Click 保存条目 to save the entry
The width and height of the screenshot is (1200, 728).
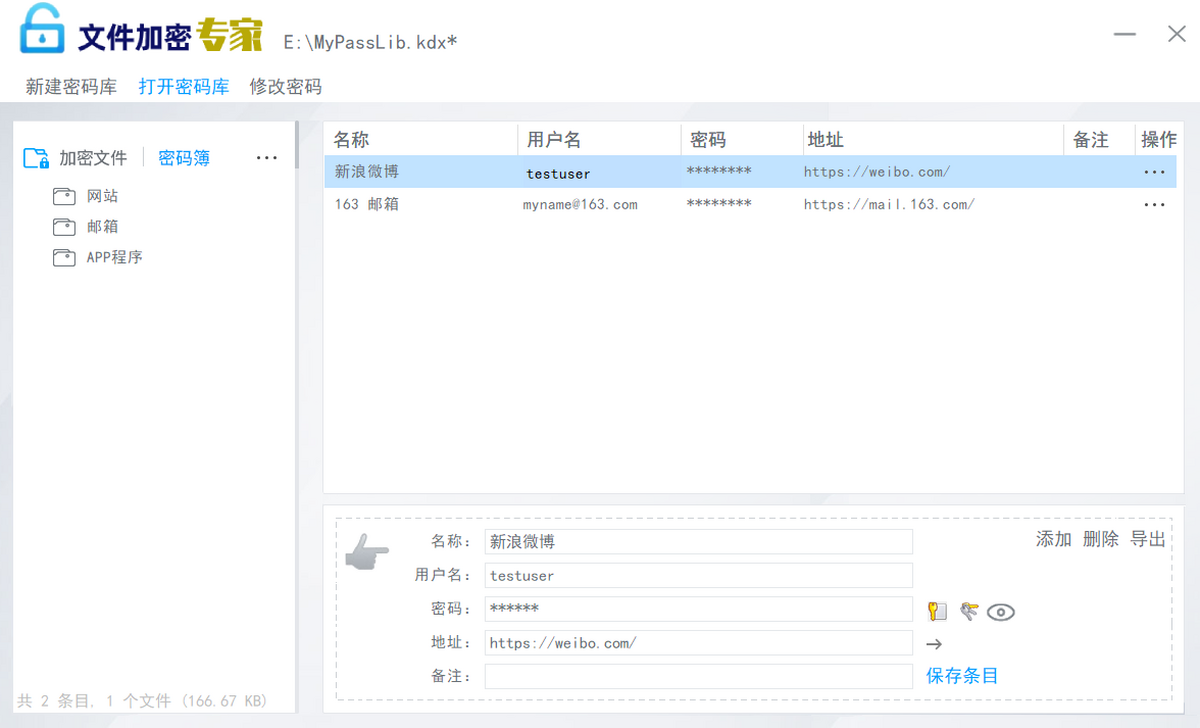962,676
